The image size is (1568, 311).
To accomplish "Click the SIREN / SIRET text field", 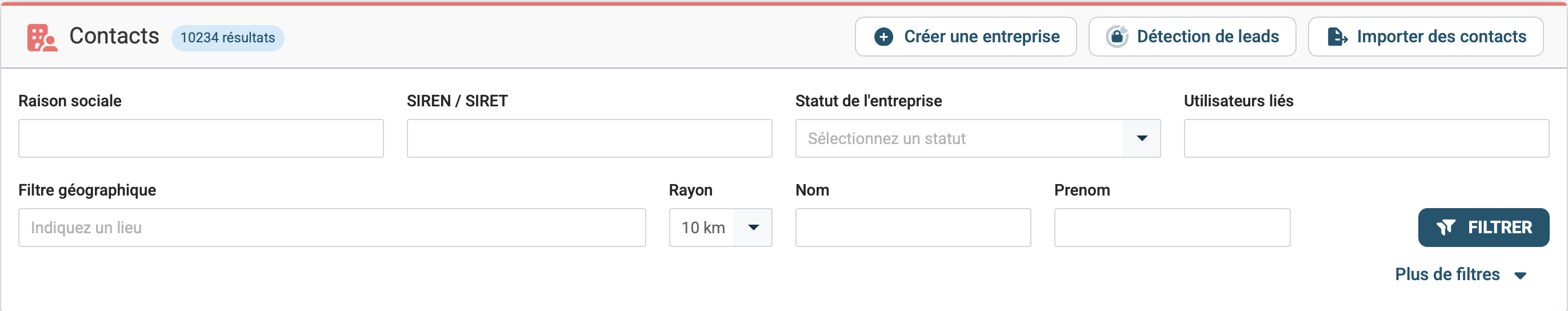I will (x=589, y=139).
